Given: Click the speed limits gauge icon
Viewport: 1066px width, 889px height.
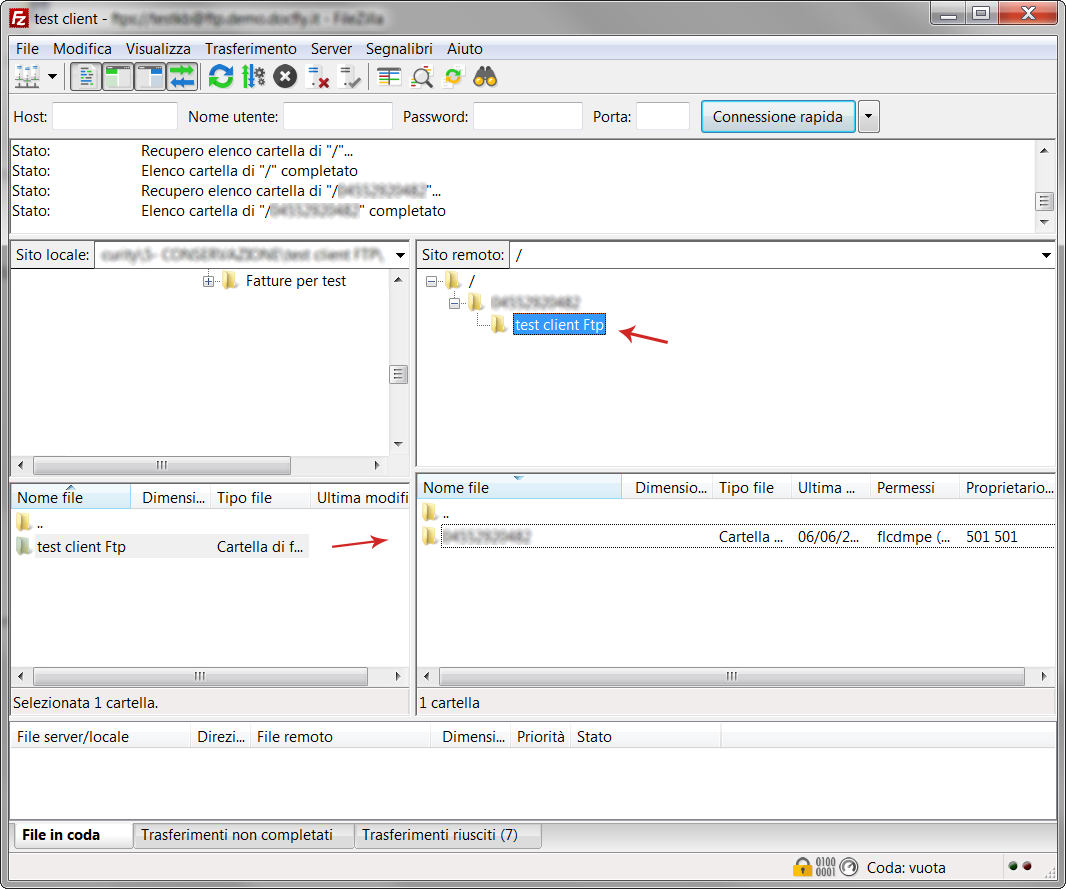Looking at the screenshot, I should pyautogui.click(x=848, y=867).
